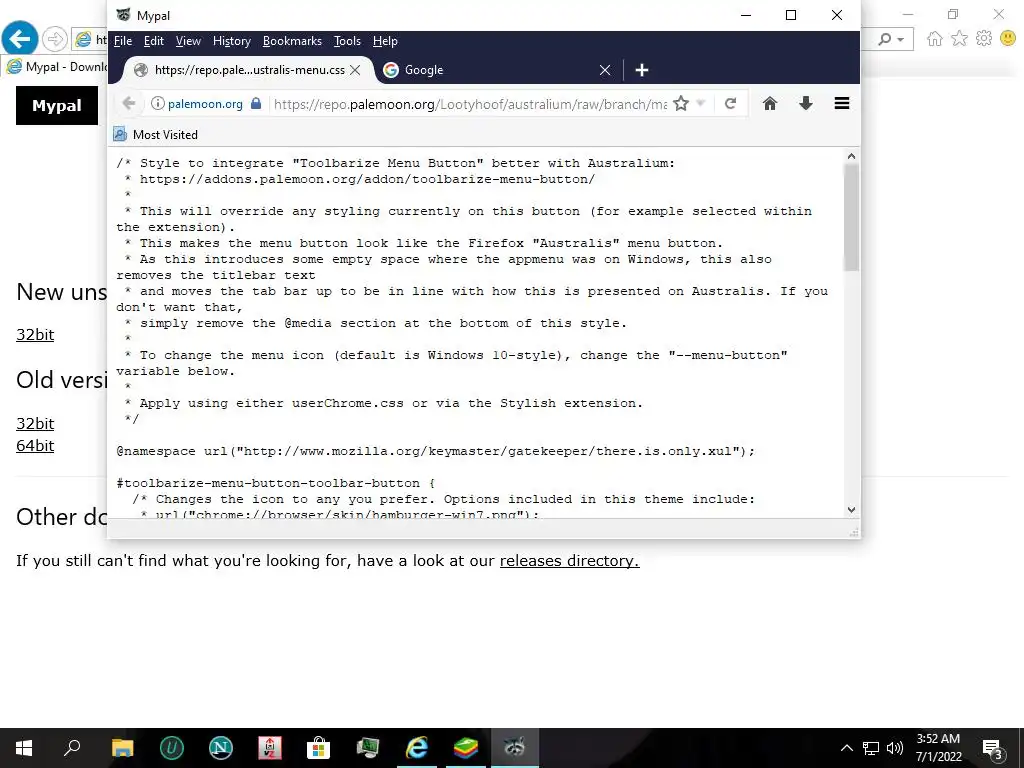Viewport: 1024px width, 768px height.
Task: Close the Google tab
Action: coord(605,70)
